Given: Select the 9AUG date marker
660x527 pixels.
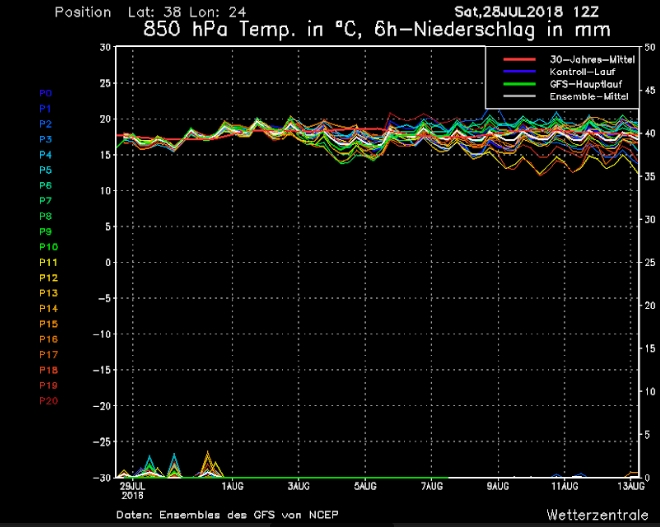Looking at the screenshot, I should tap(498, 486).
